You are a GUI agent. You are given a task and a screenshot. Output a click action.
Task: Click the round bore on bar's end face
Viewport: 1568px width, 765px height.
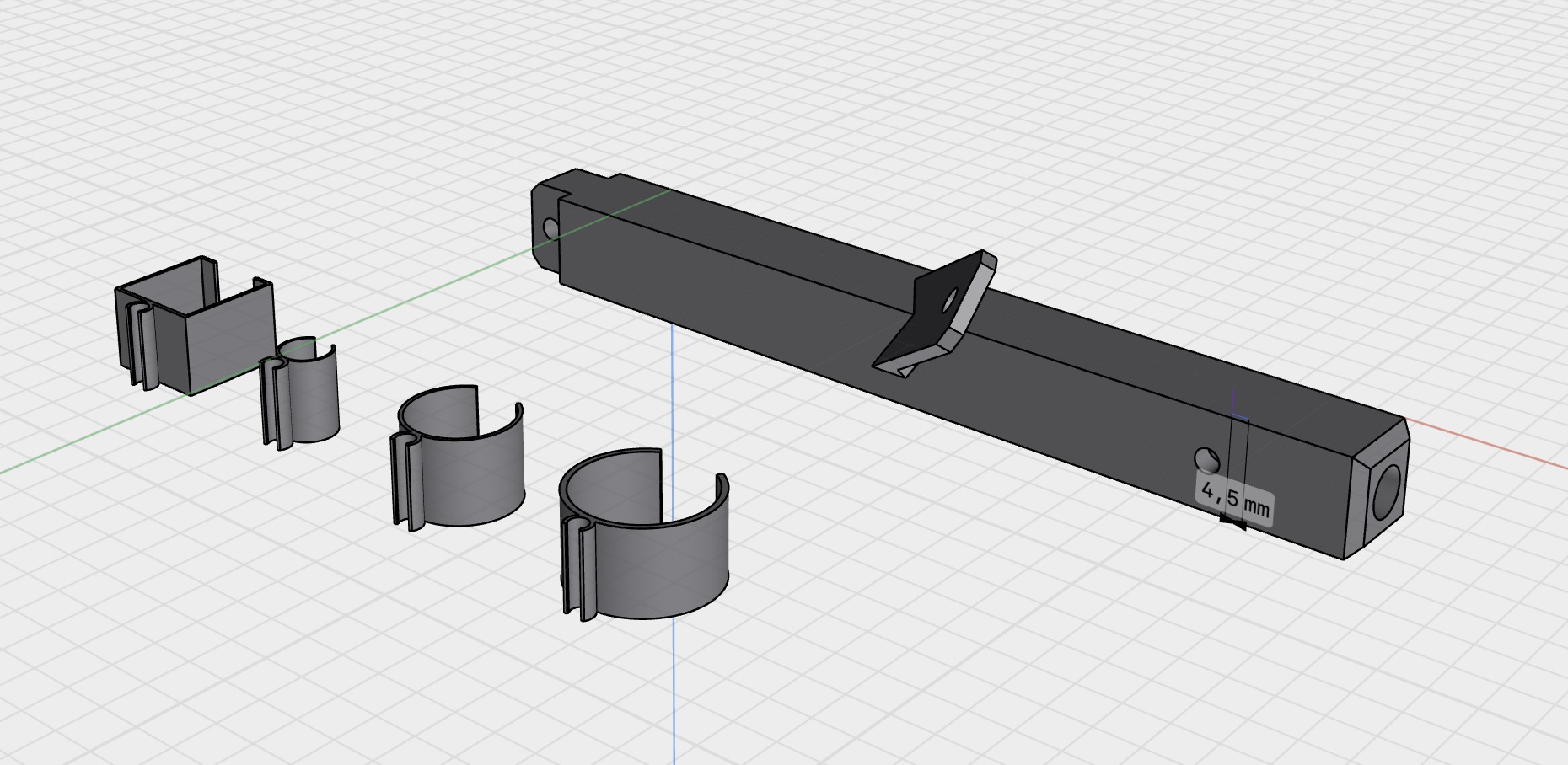[1386, 492]
